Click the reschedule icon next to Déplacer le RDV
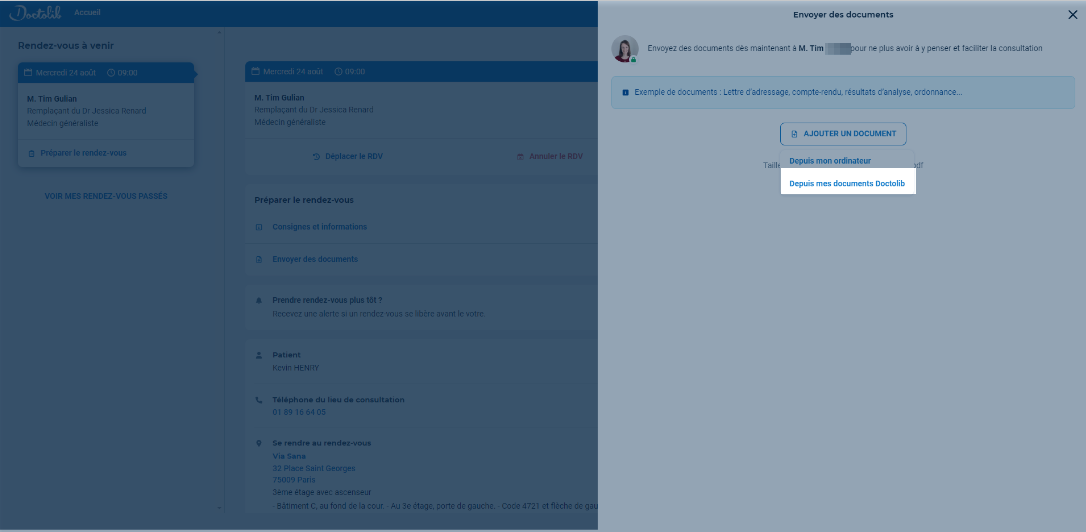Viewport: 1086px width, 532px height. pos(316,157)
